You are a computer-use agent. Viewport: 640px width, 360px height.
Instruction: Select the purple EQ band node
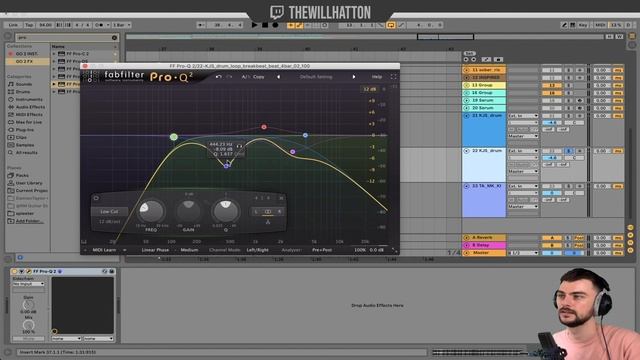(x=293, y=151)
